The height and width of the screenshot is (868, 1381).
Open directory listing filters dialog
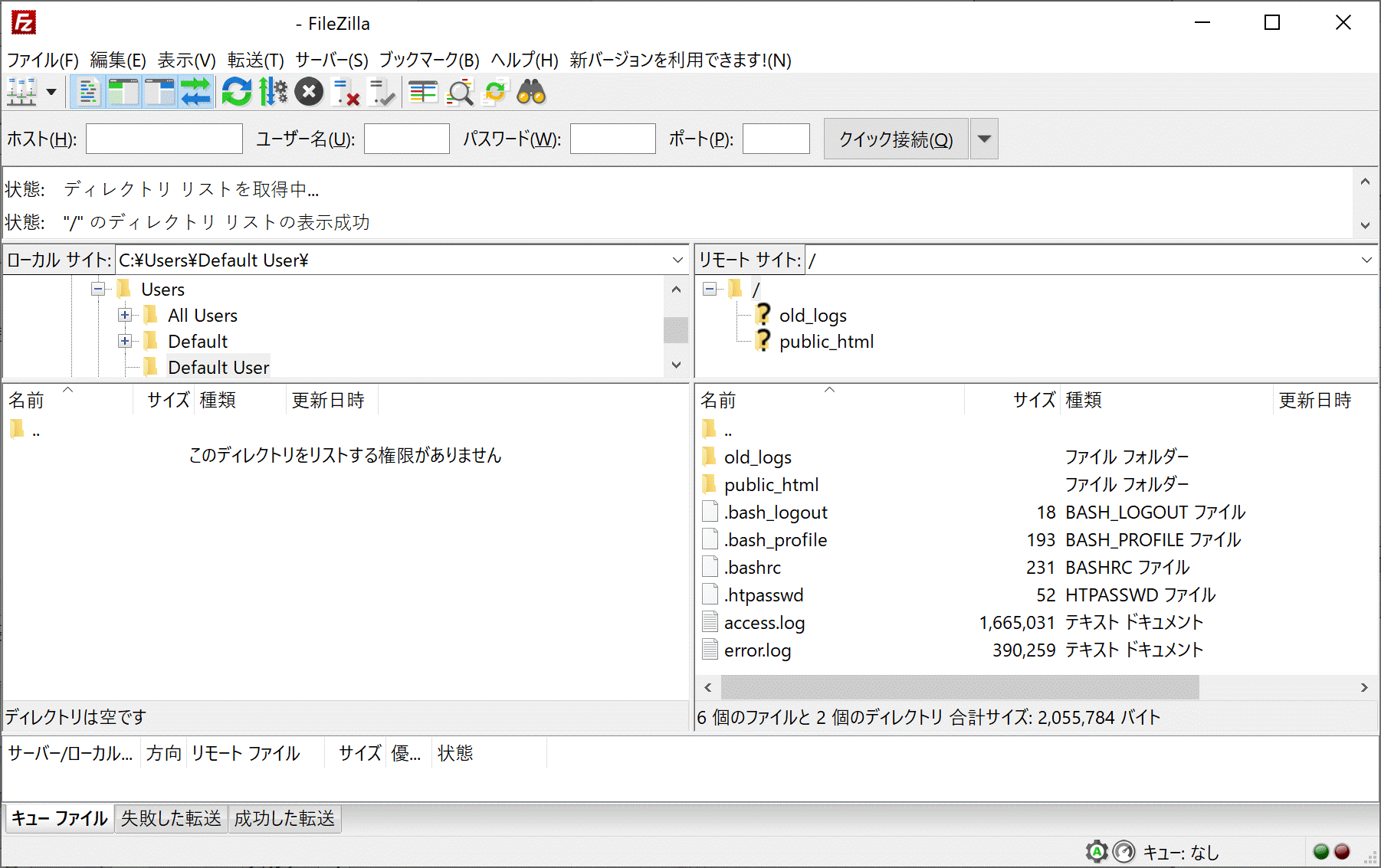tap(423, 92)
